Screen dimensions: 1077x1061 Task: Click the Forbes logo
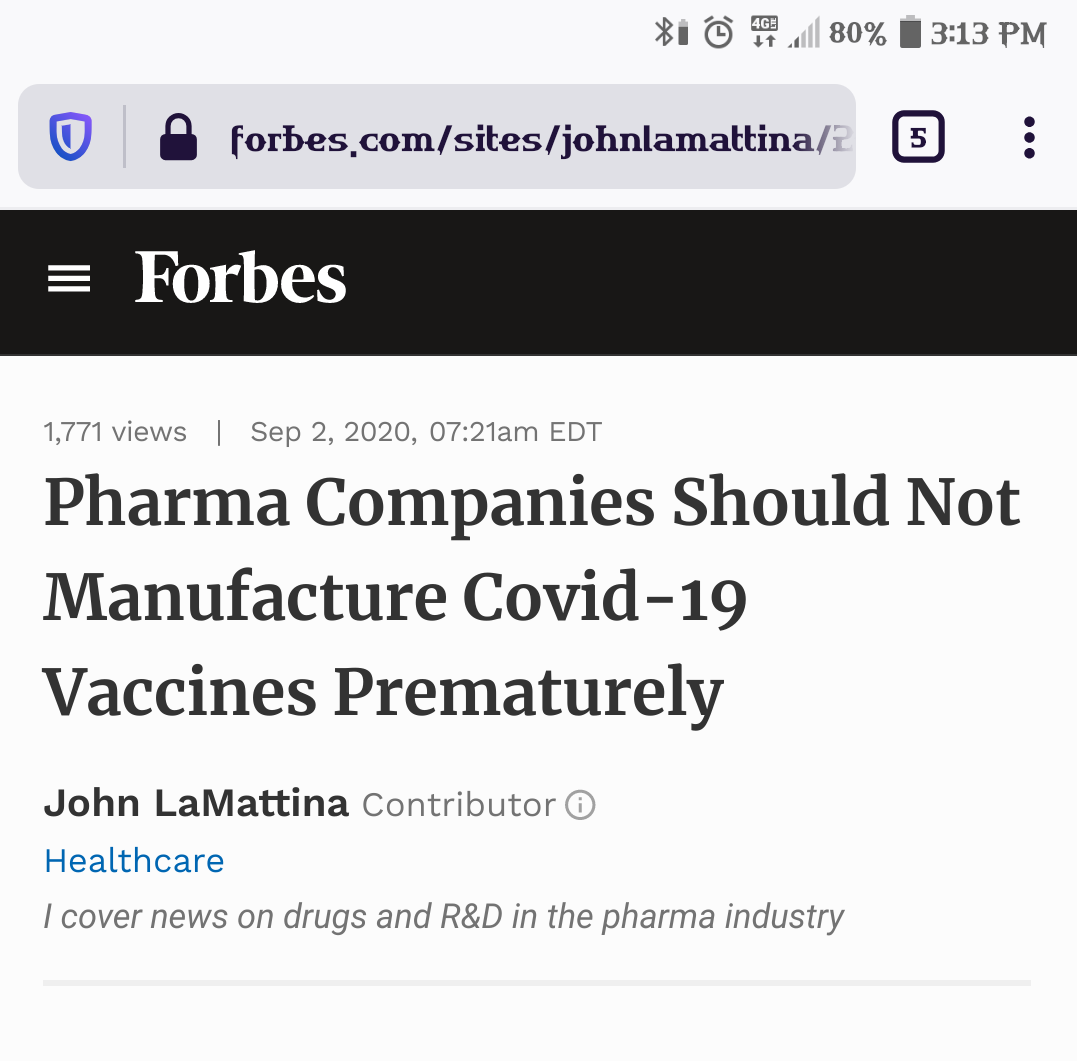point(241,279)
